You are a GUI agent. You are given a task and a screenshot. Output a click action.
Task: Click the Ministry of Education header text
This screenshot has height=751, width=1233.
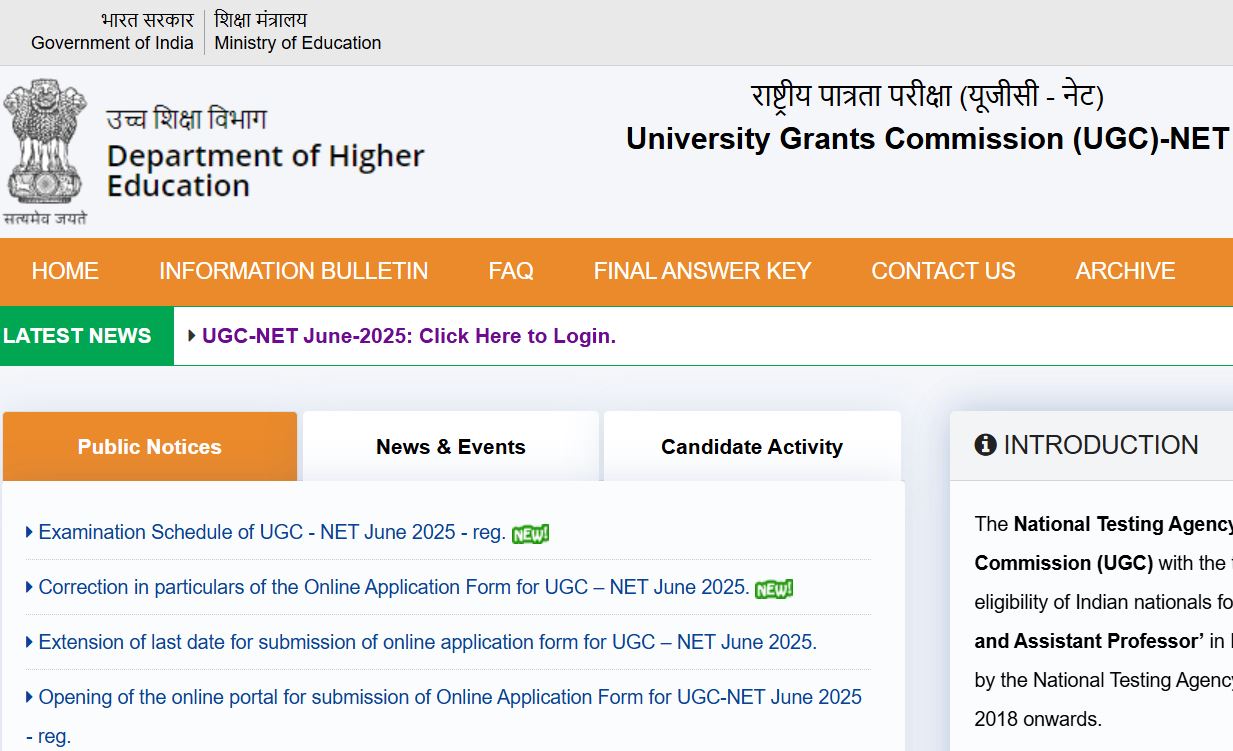(298, 43)
